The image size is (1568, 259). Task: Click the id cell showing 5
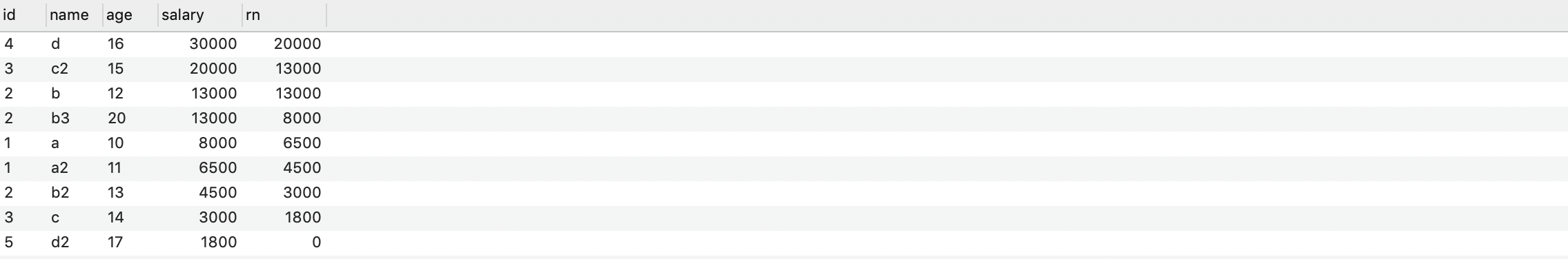pos(23,242)
